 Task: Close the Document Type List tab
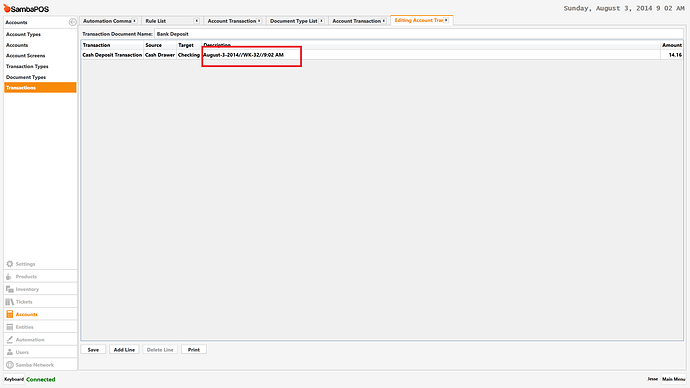[322, 21]
